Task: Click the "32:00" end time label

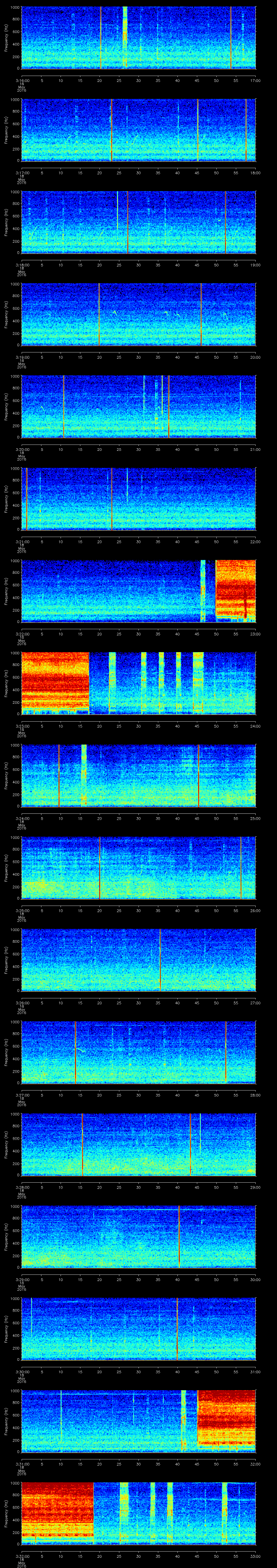Action: point(255,1463)
